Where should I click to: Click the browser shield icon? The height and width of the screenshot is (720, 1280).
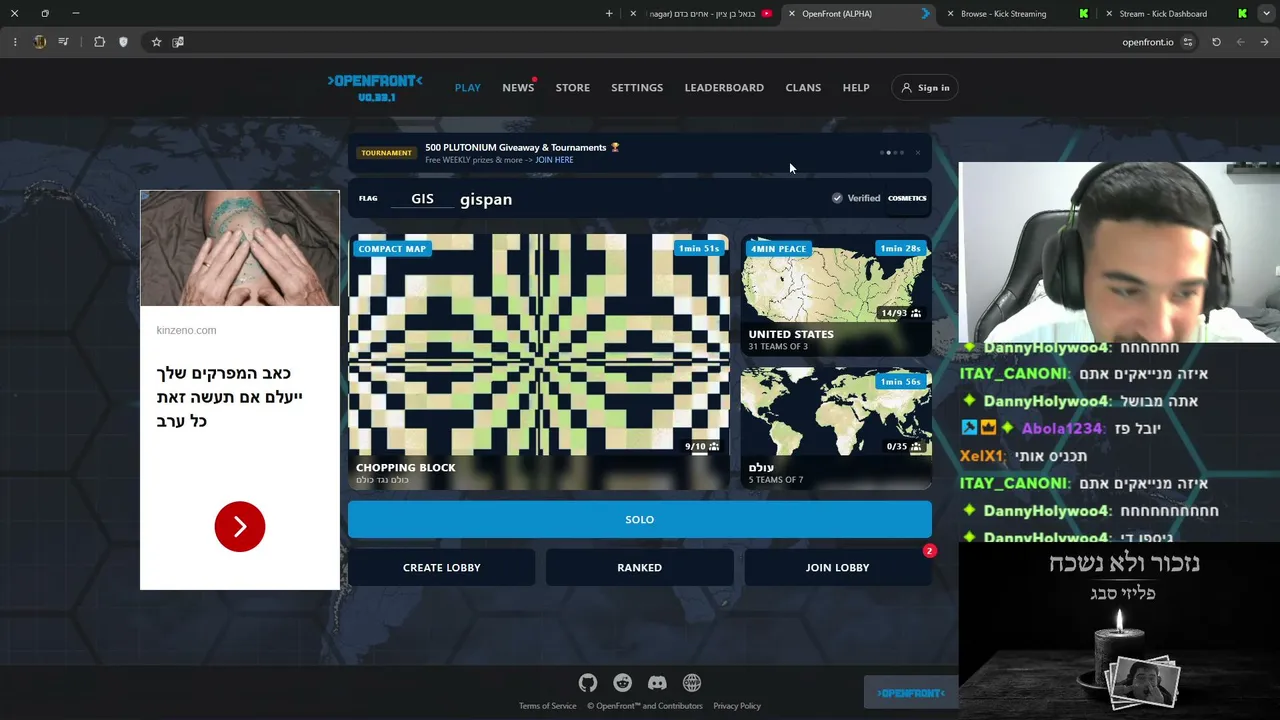123,42
